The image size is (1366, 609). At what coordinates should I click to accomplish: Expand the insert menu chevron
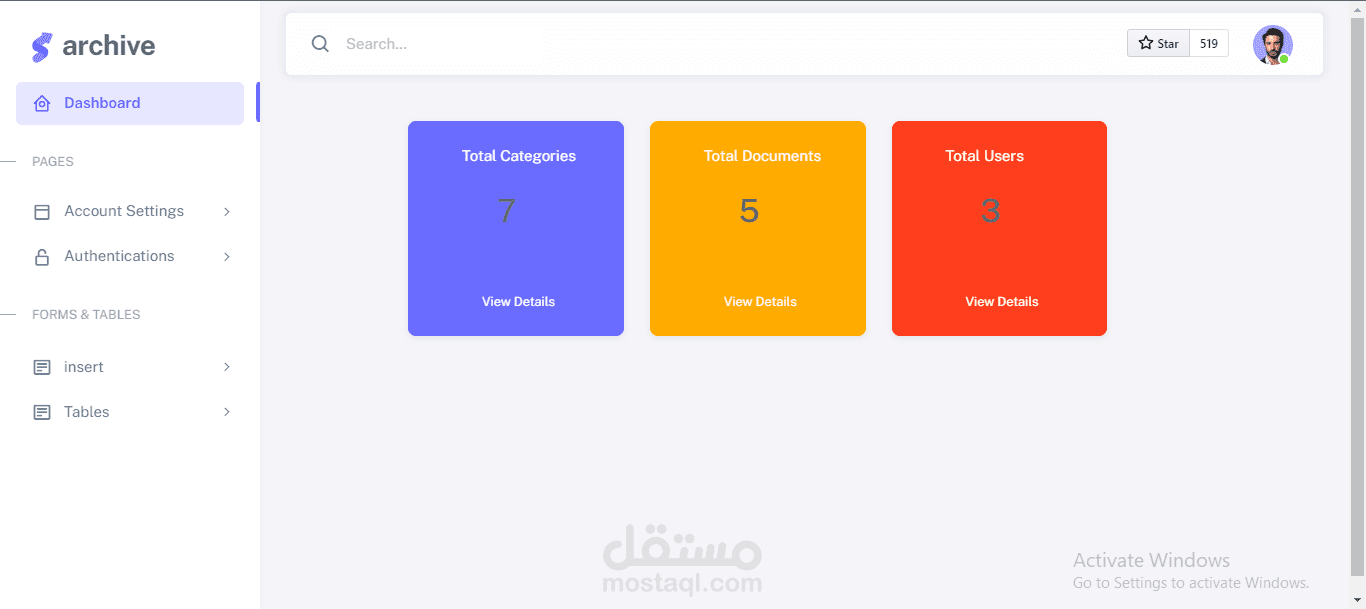227,367
